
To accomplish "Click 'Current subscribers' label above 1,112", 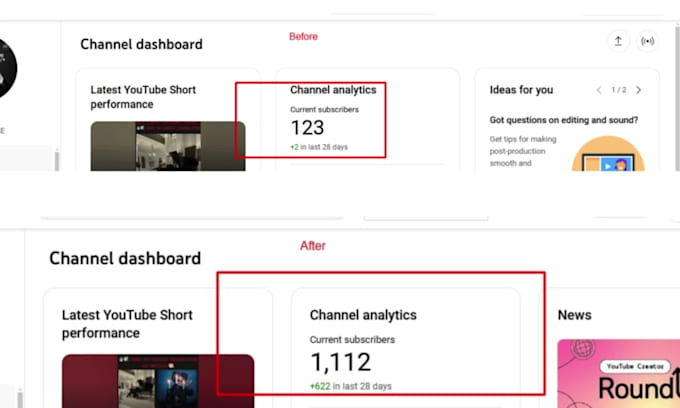I will click(352, 339).
